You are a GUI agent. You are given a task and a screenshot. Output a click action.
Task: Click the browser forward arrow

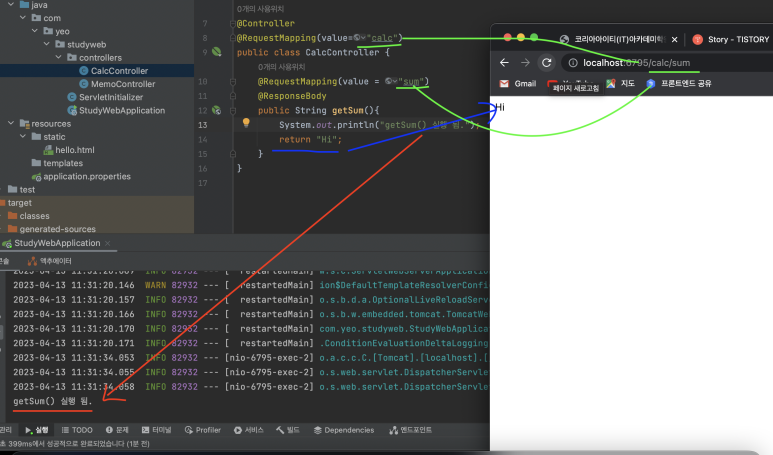coord(525,63)
